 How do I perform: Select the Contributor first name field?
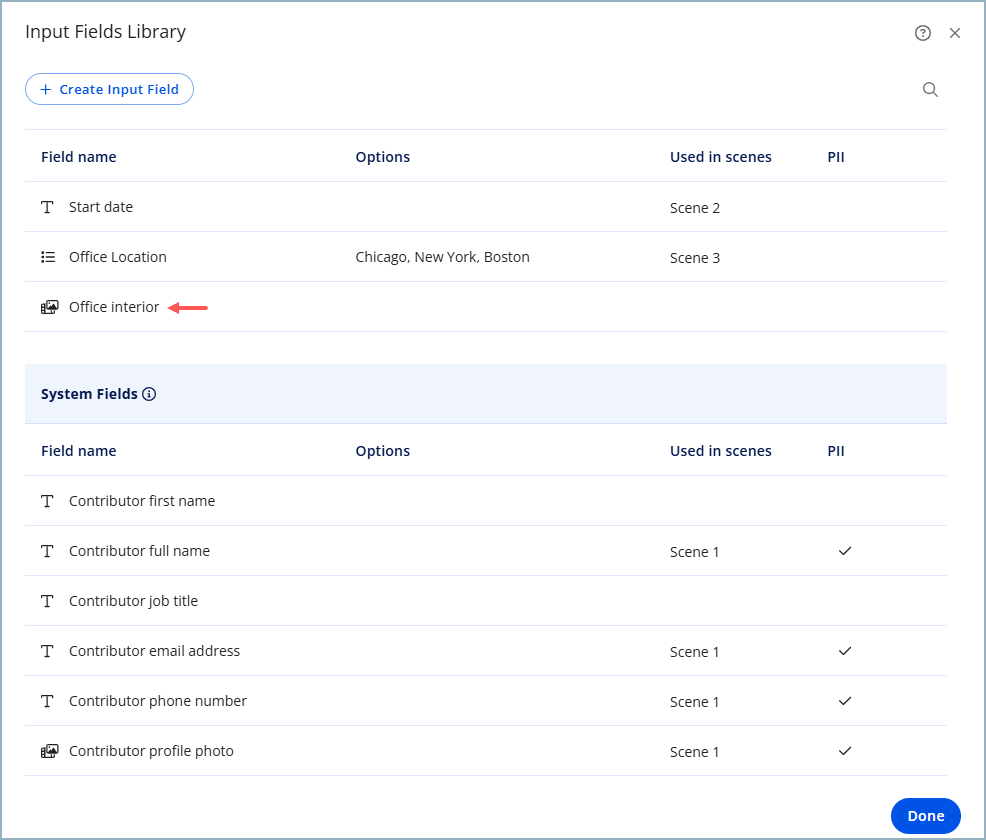[141, 501]
